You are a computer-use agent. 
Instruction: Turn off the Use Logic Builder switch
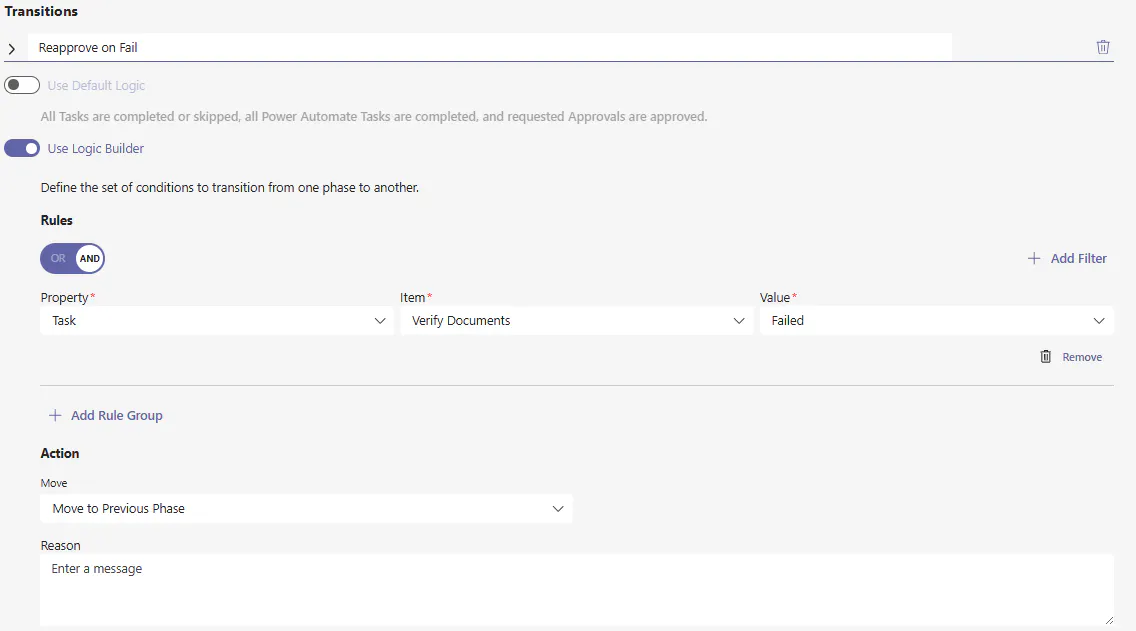[22, 149]
